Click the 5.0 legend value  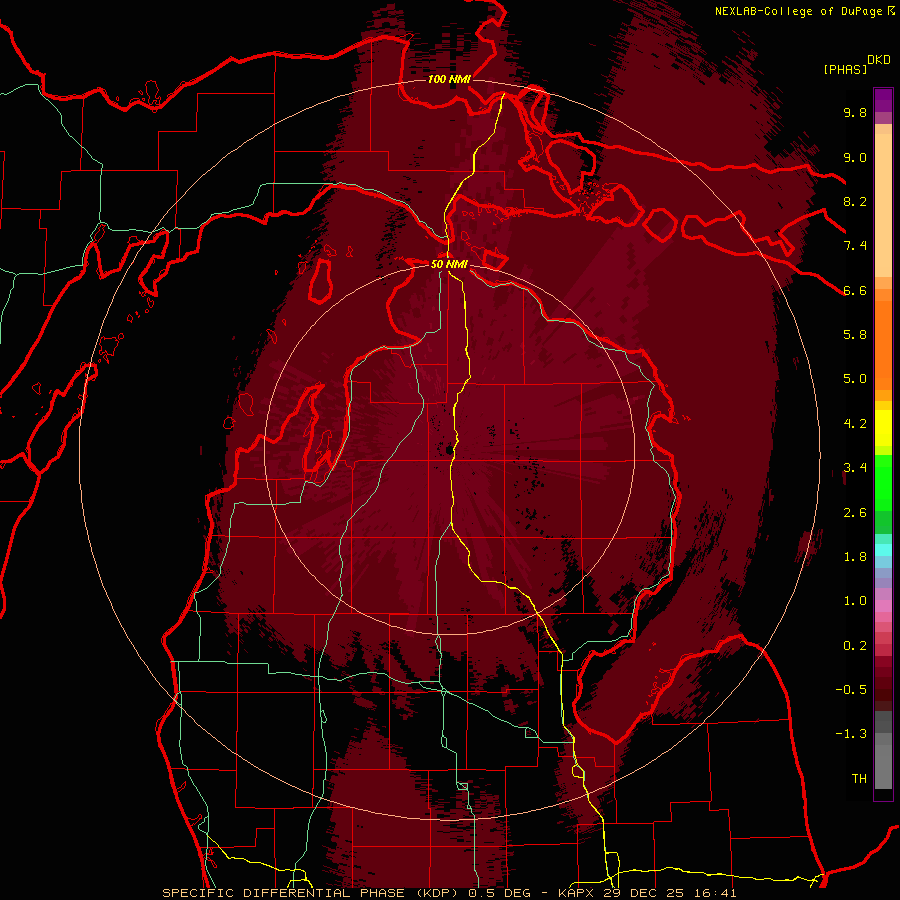855,379
